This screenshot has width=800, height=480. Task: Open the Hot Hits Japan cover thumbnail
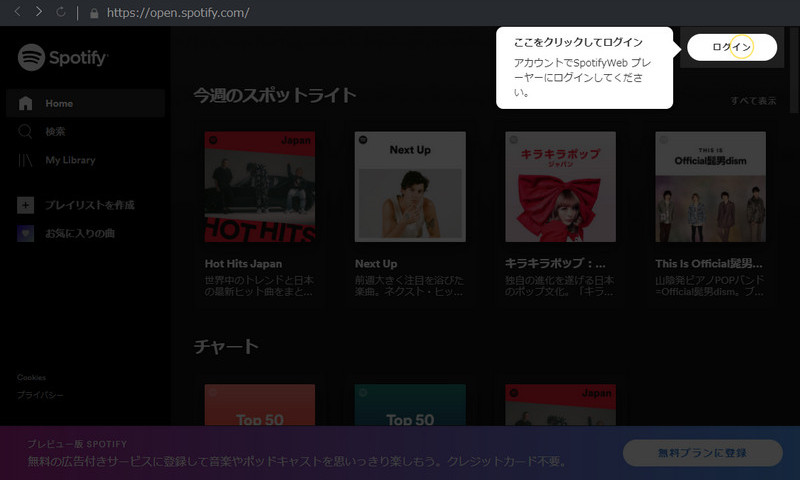(260, 187)
